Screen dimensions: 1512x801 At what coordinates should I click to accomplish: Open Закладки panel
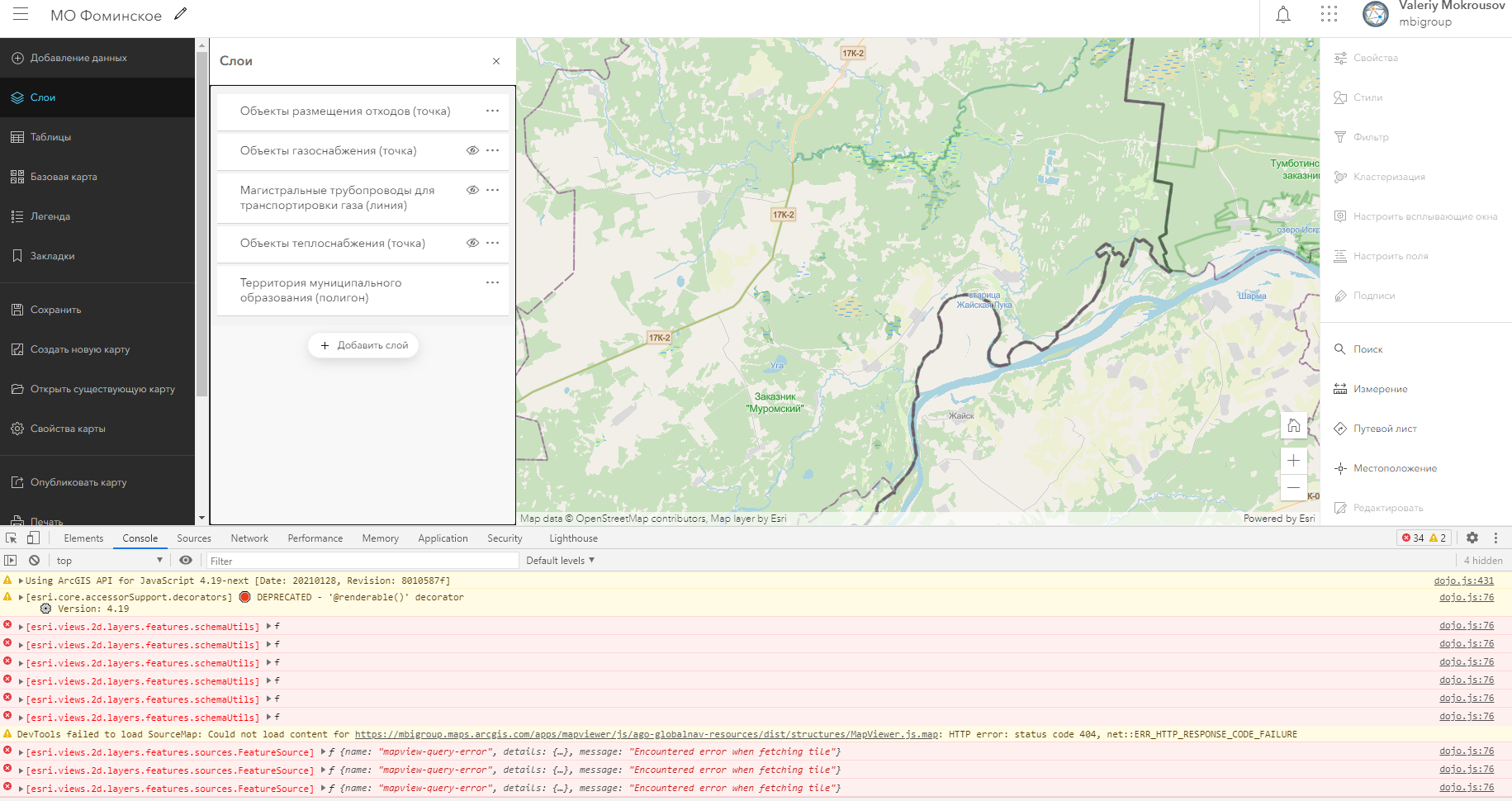click(x=97, y=256)
